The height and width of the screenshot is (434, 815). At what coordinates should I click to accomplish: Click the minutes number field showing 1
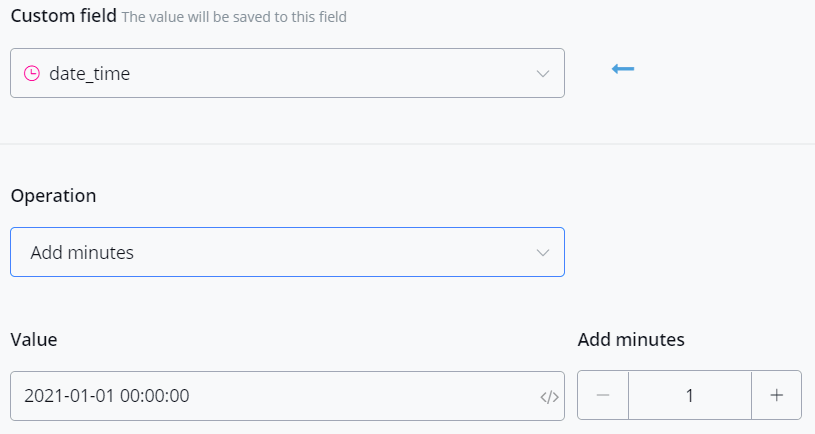click(689, 396)
